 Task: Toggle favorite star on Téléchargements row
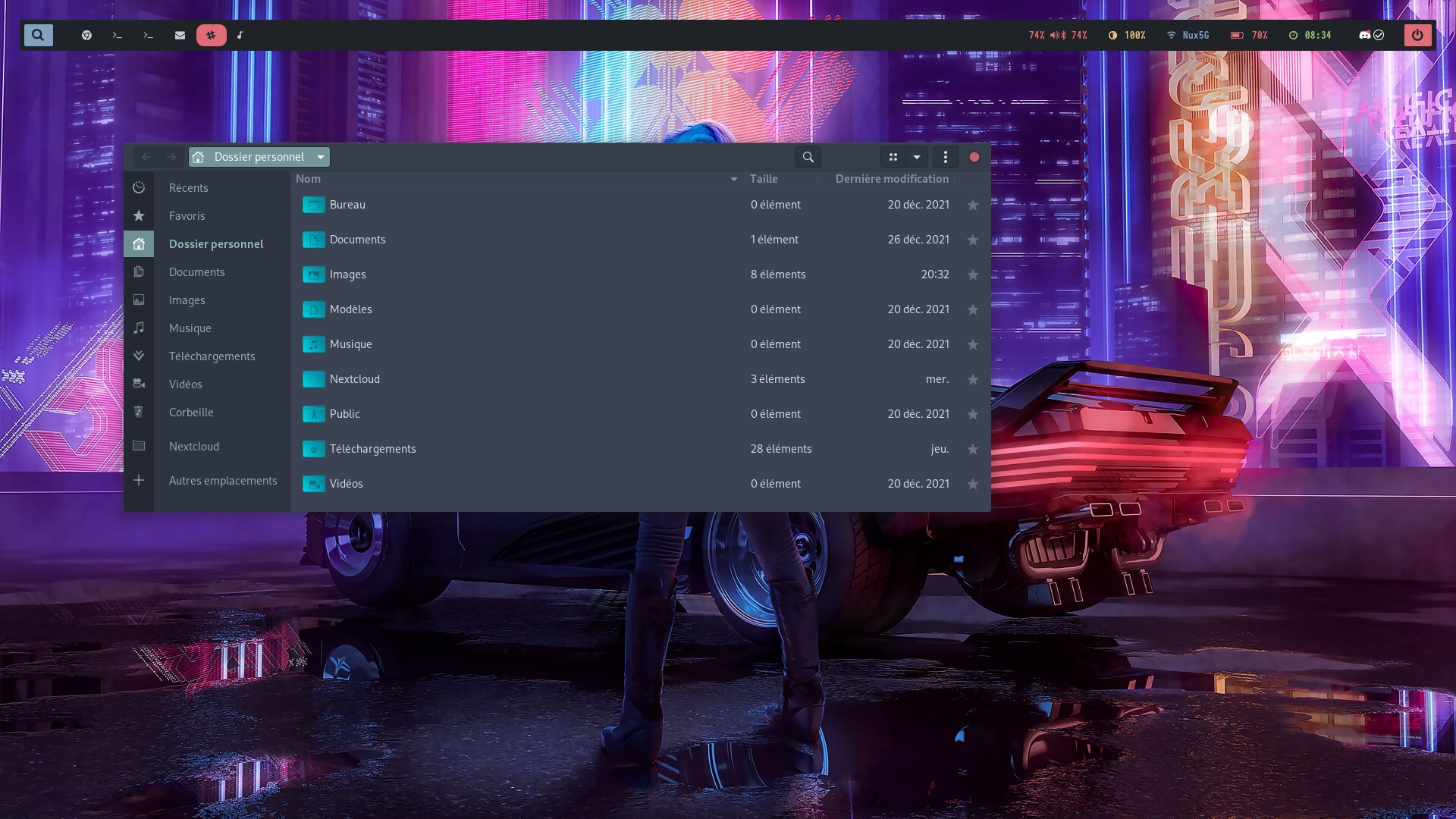point(973,450)
